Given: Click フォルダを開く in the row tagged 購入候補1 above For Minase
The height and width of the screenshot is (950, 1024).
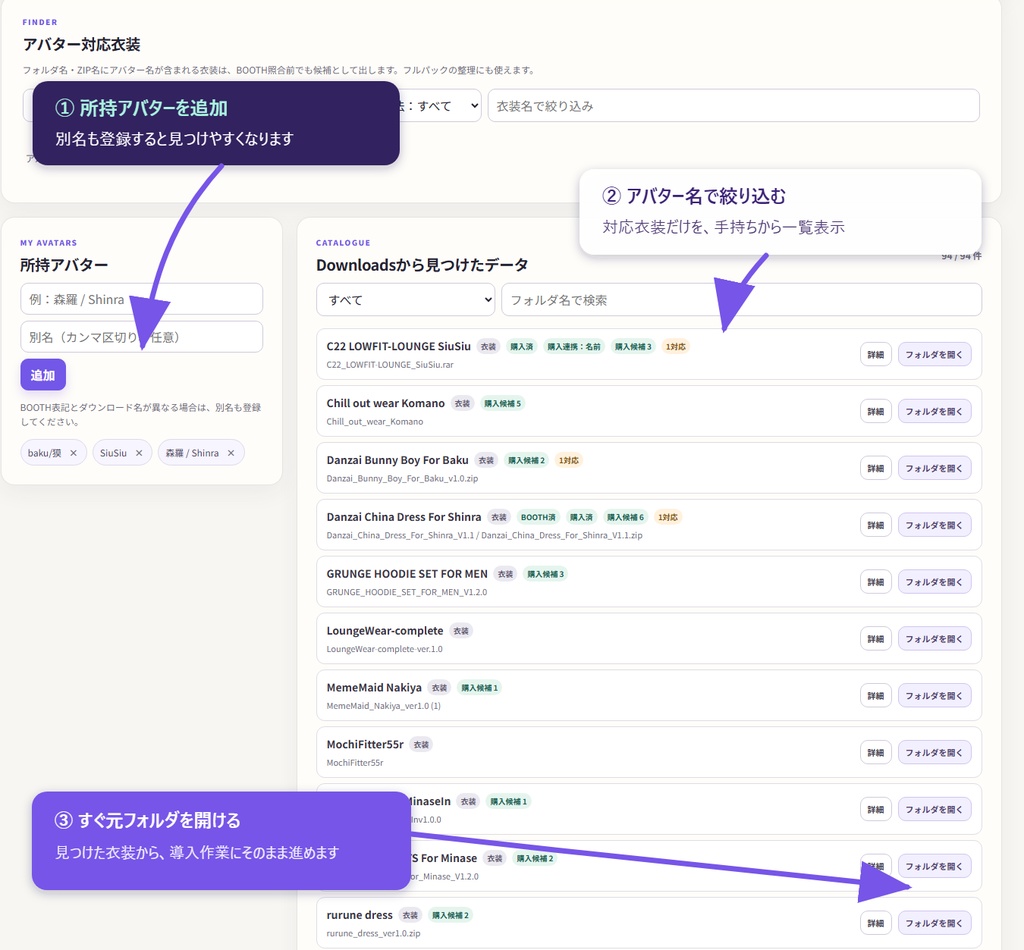Looking at the screenshot, I should coord(935,809).
